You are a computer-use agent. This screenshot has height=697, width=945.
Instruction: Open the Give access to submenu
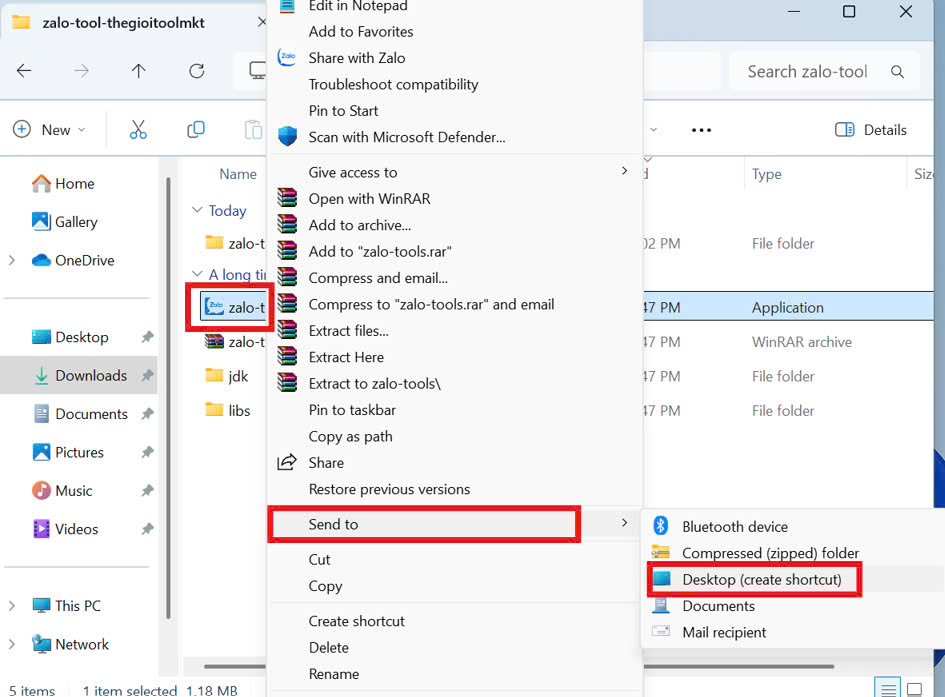[x=456, y=172]
